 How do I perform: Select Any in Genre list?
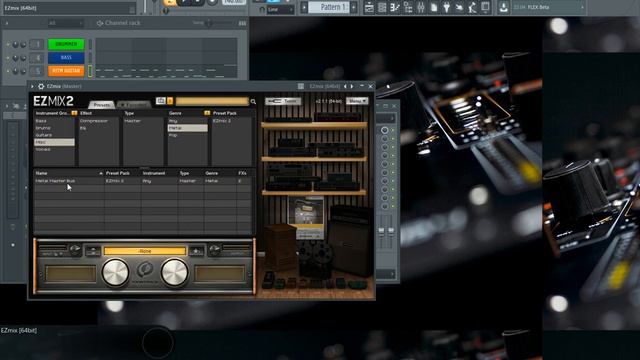coord(187,121)
